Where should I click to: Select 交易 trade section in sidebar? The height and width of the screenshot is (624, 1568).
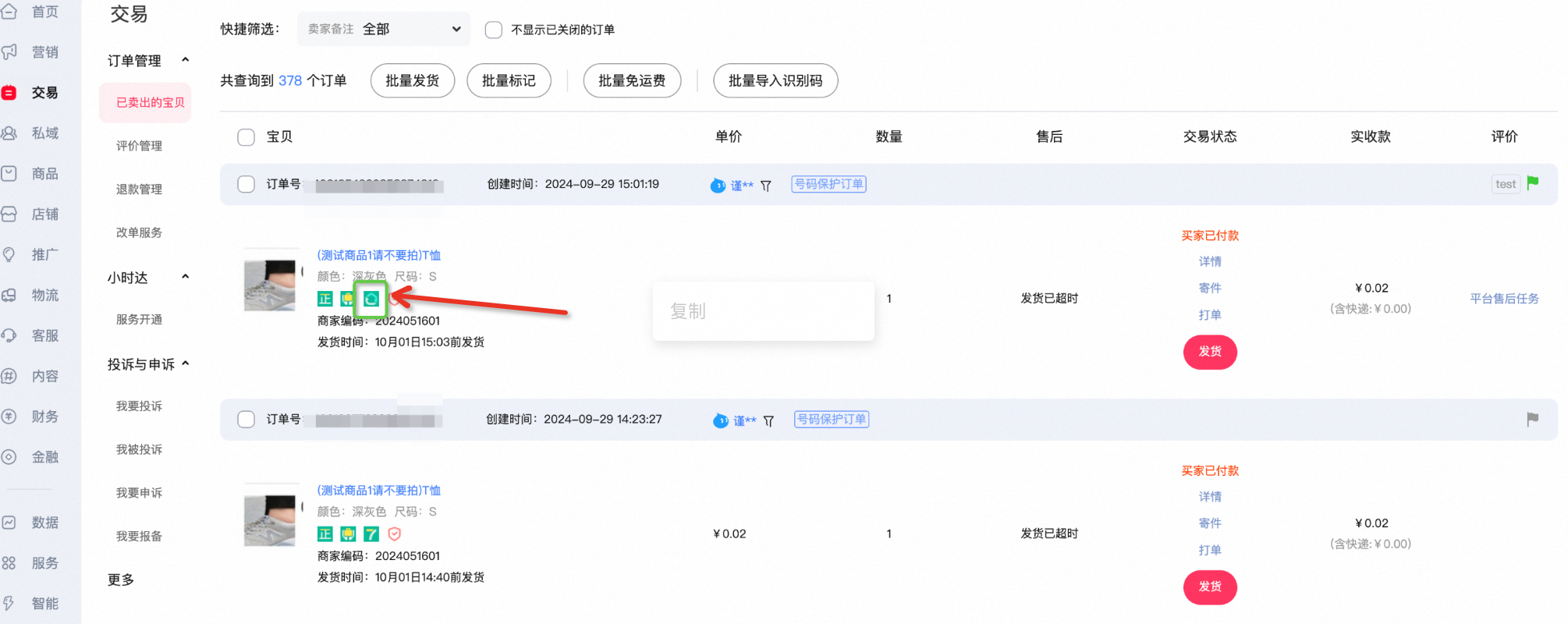tap(31, 93)
